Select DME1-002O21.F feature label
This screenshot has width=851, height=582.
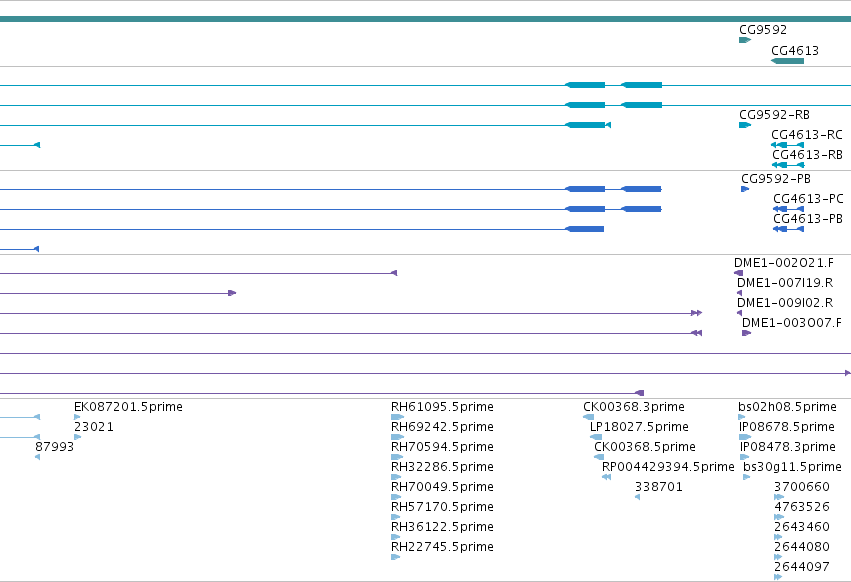784,263
